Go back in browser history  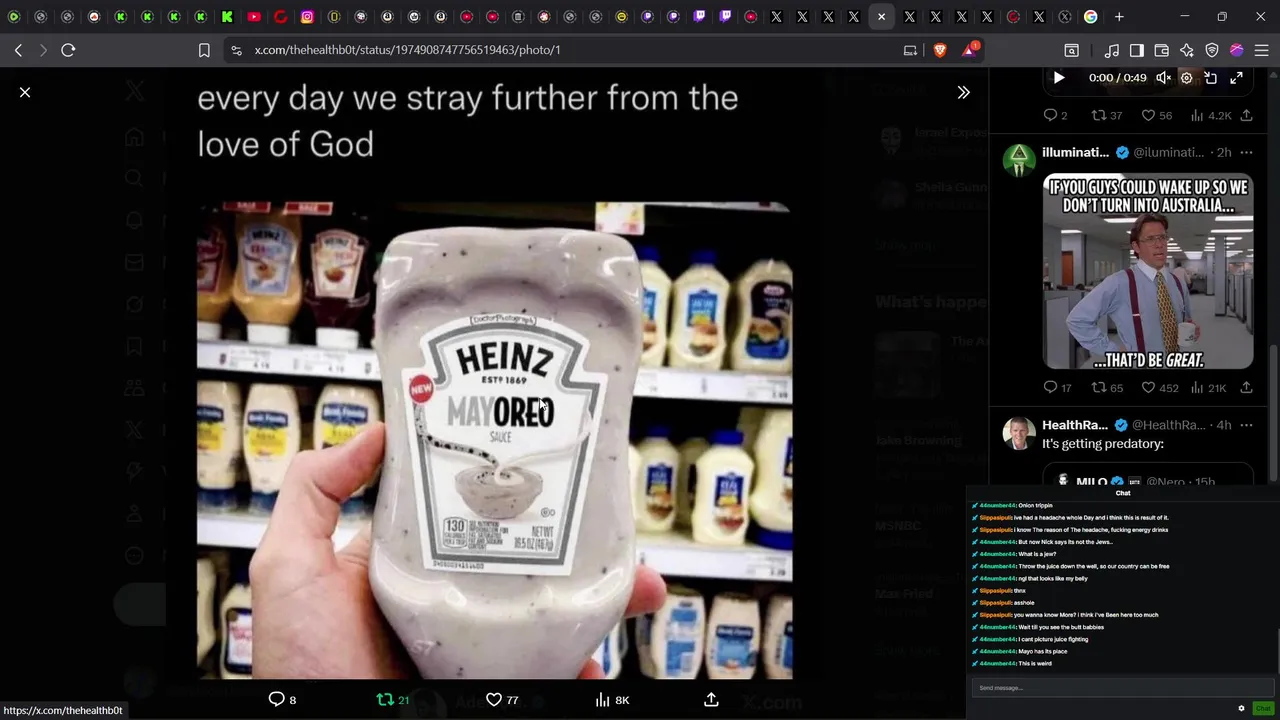point(18,50)
